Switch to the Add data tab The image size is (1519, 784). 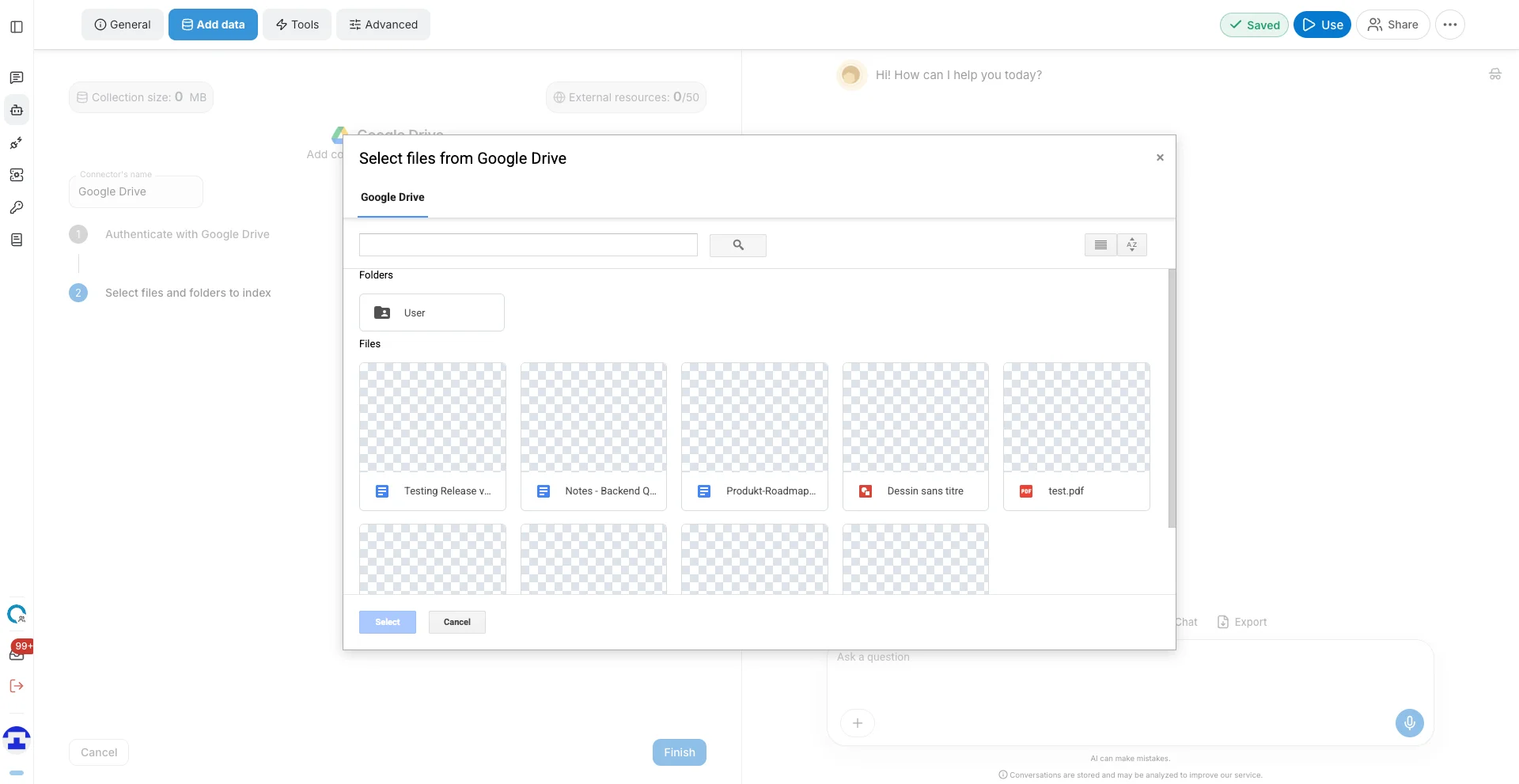(x=213, y=25)
